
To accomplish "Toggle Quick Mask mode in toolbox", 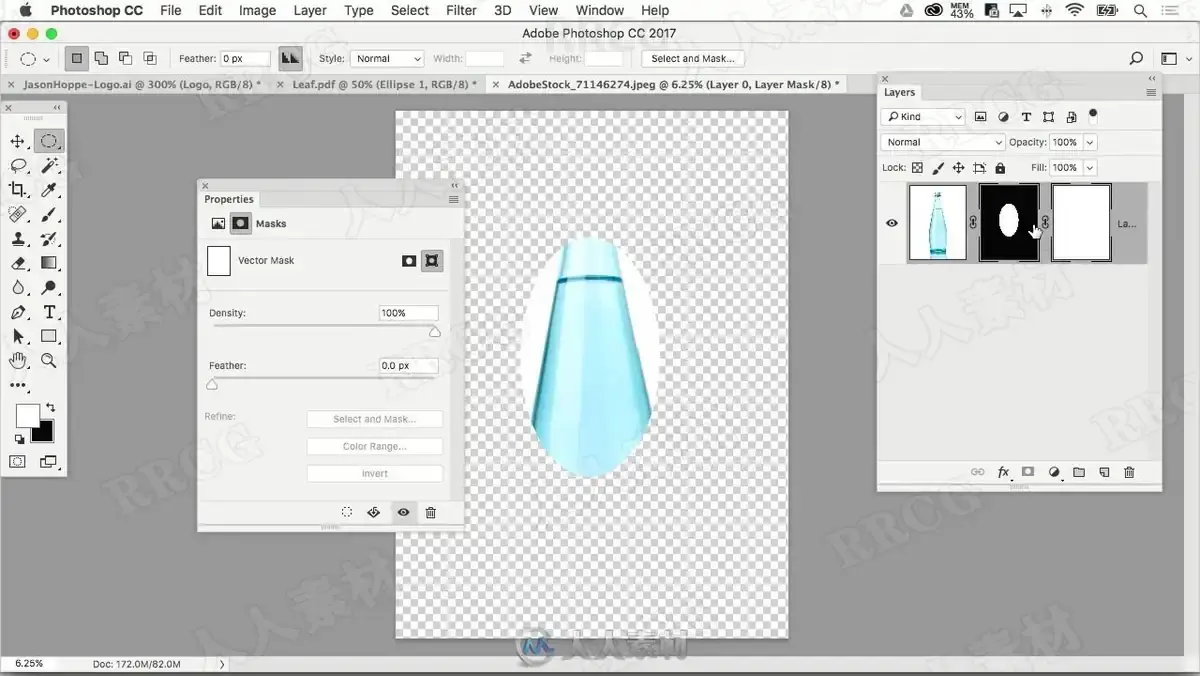I will 18,461.
